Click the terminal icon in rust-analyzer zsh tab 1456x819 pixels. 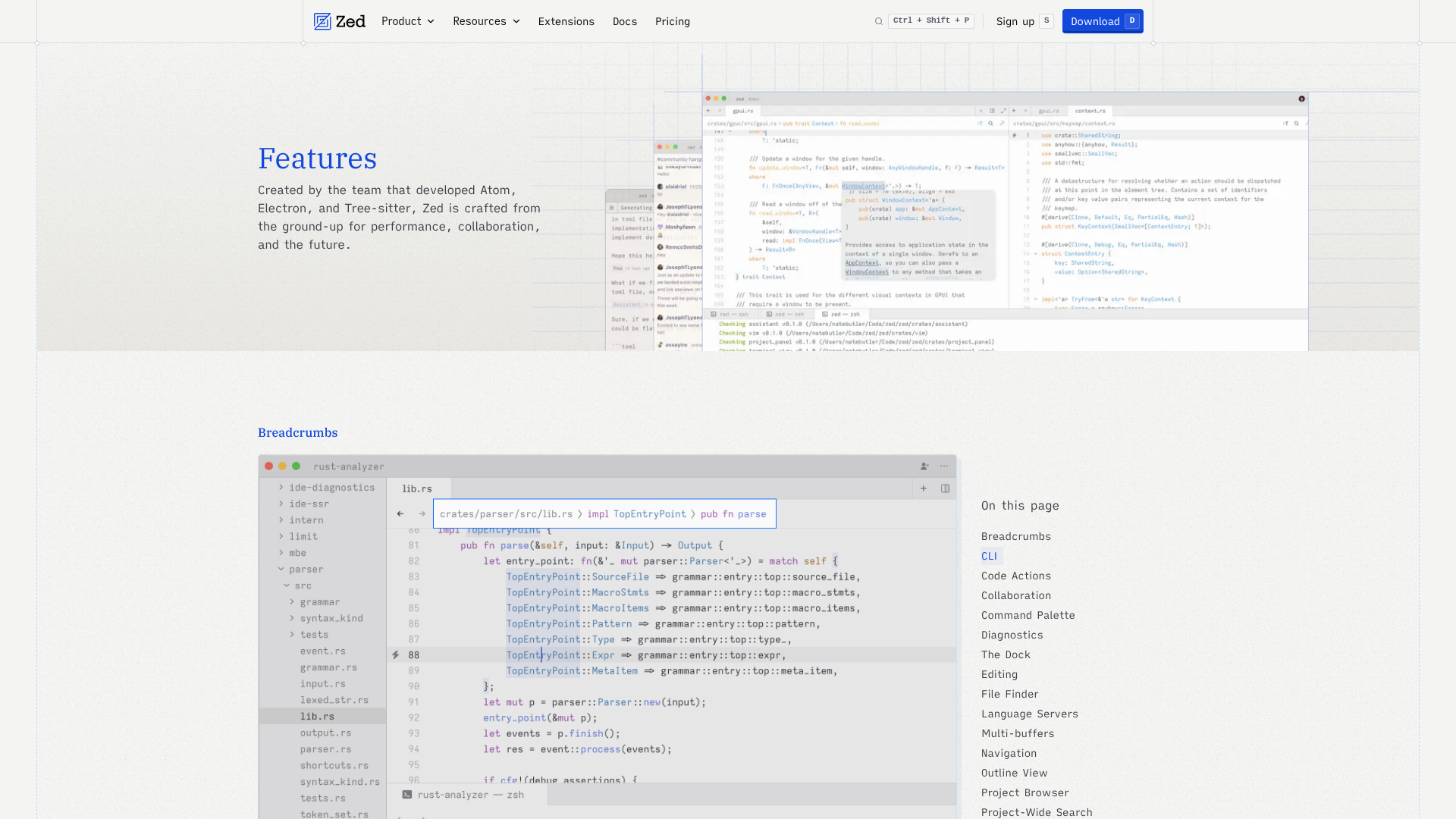[407, 795]
